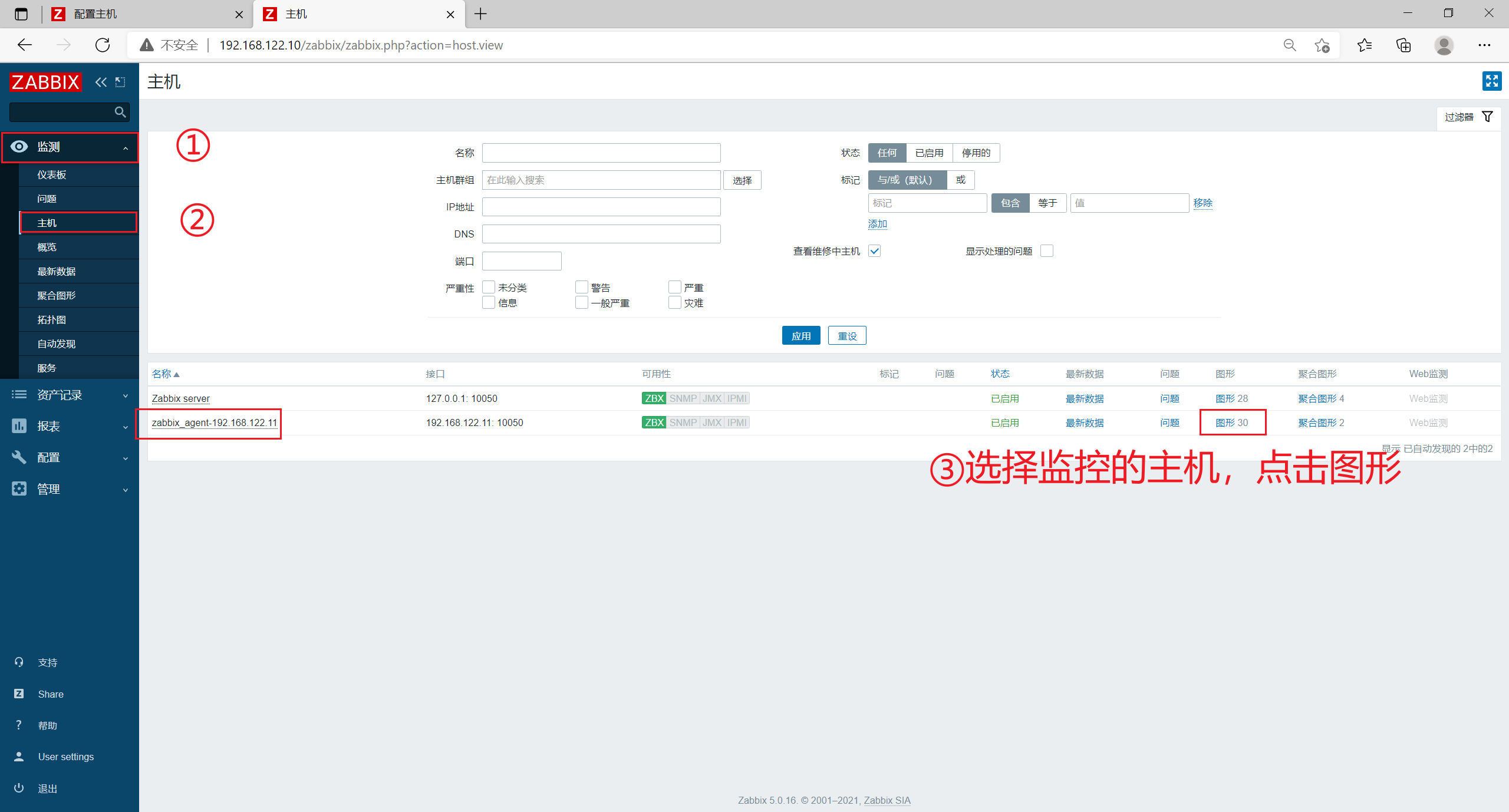The height and width of the screenshot is (812, 1509).
Task: Reload the page with refresh icon
Action: coord(103,45)
